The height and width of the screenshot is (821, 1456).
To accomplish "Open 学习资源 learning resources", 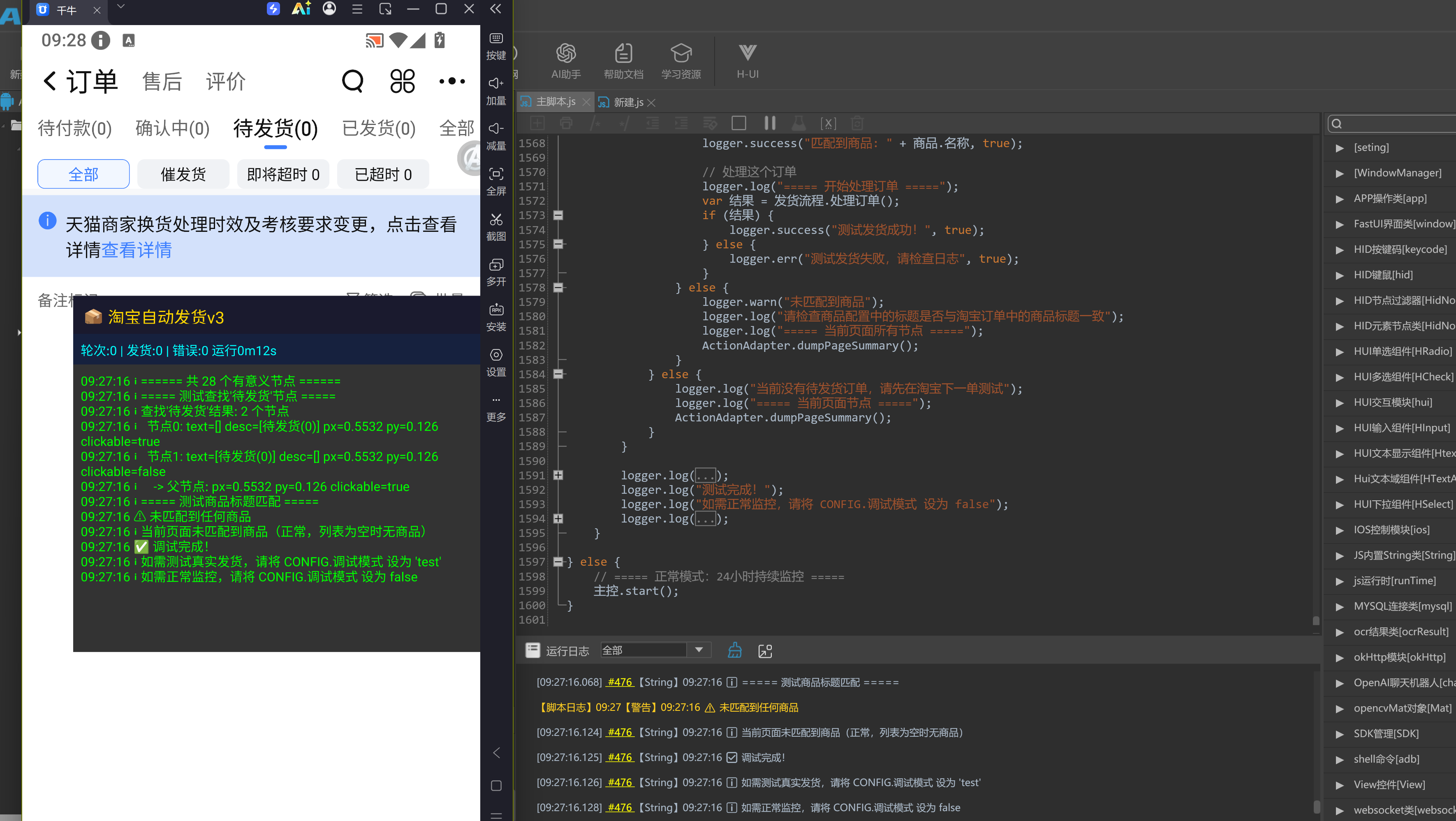I will point(681,61).
